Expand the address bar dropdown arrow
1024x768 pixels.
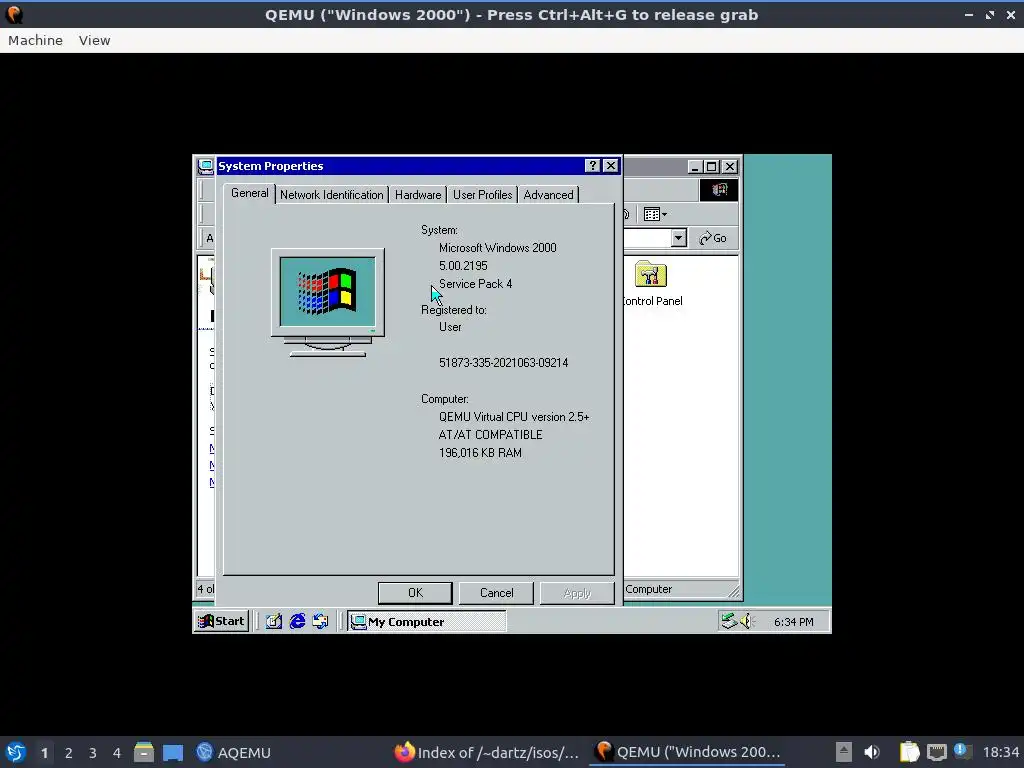pos(679,238)
